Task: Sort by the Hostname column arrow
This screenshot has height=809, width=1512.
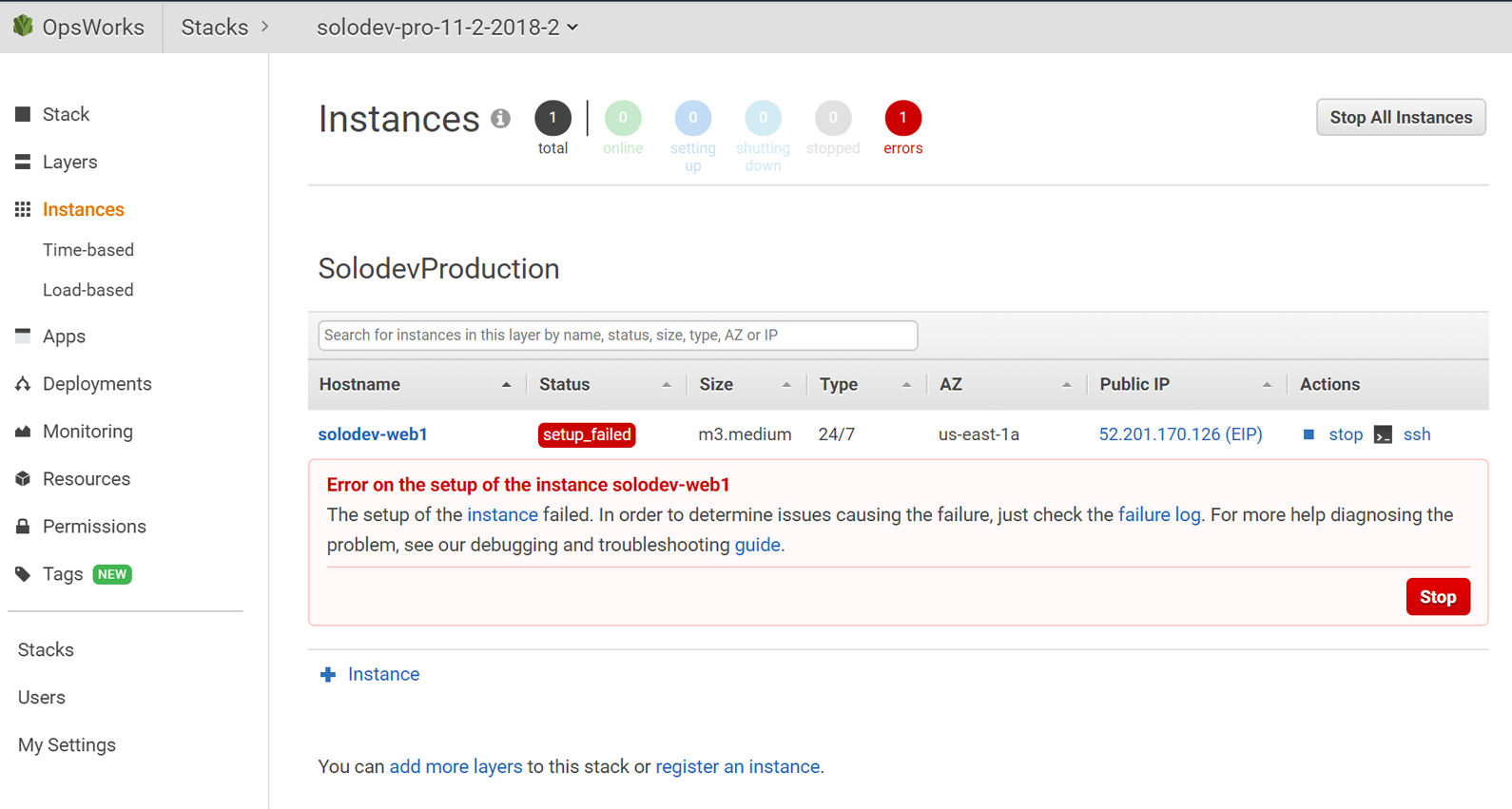Action: [x=506, y=385]
